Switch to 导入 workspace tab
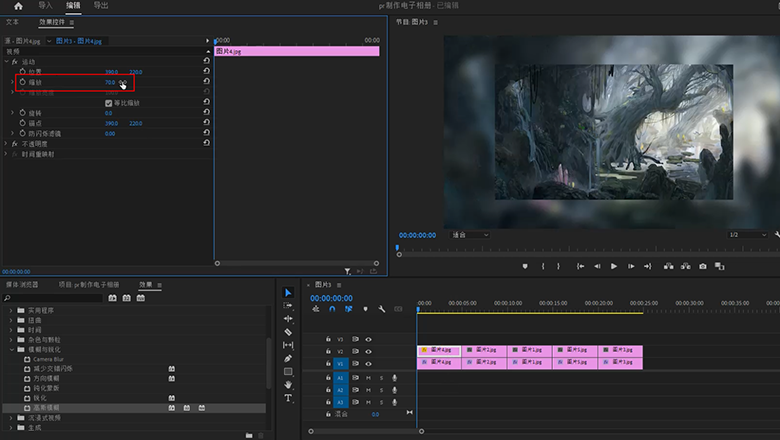Viewport: 780px width, 440px height. pyautogui.click(x=45, y=5)
